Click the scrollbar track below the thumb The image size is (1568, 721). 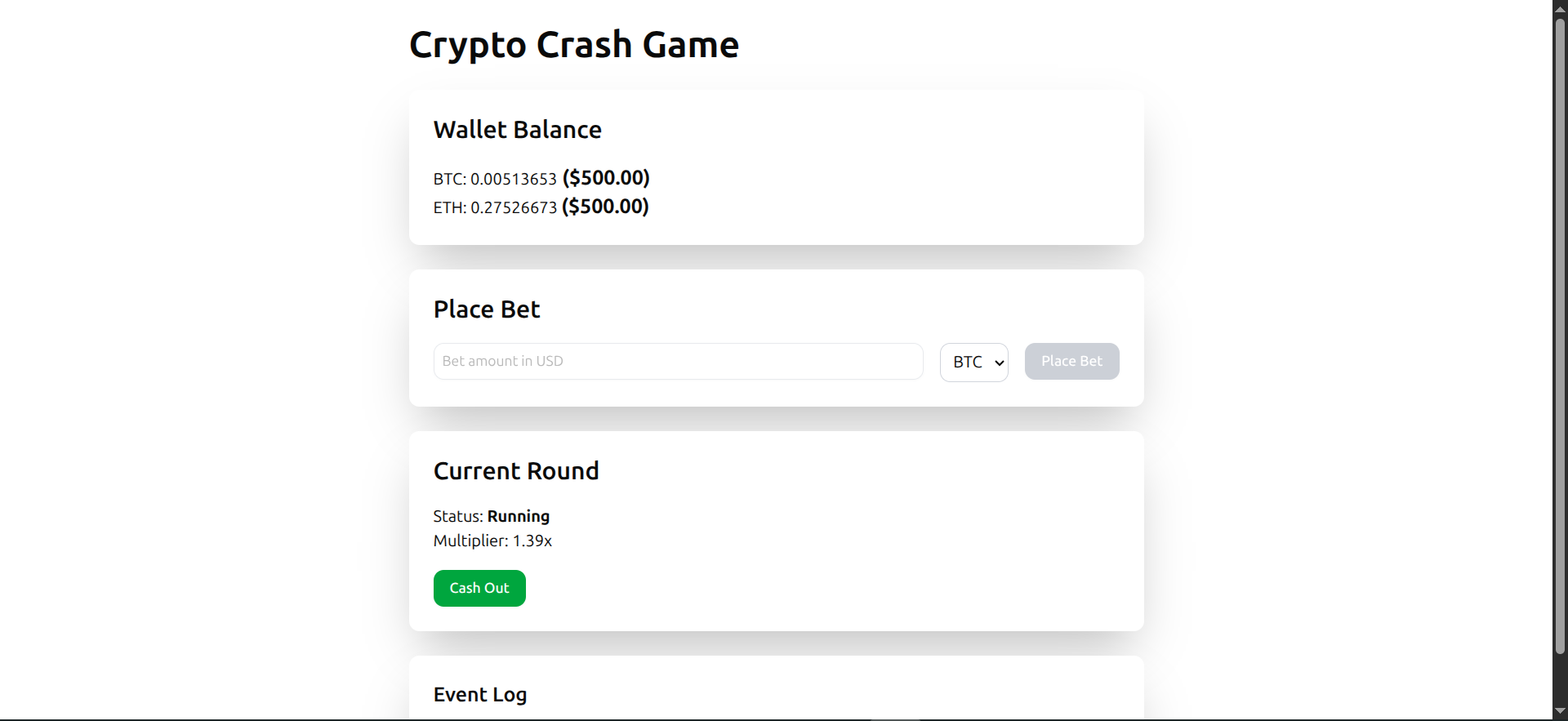tap(1560, 679)
